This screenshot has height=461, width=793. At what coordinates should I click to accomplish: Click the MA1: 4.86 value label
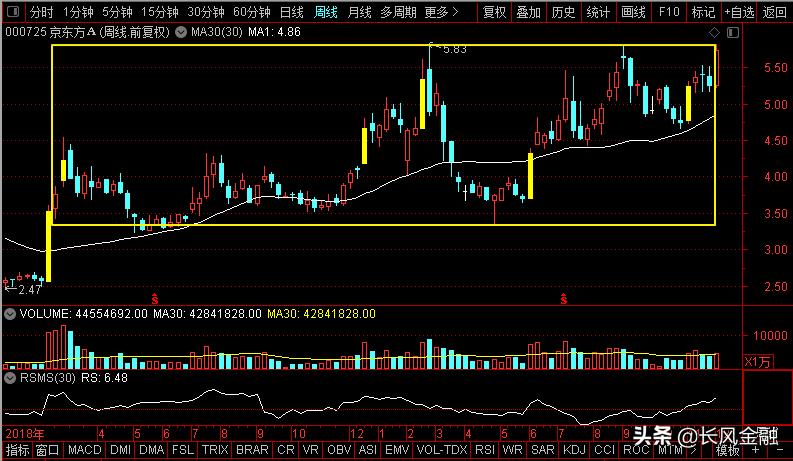click(275, 32)
